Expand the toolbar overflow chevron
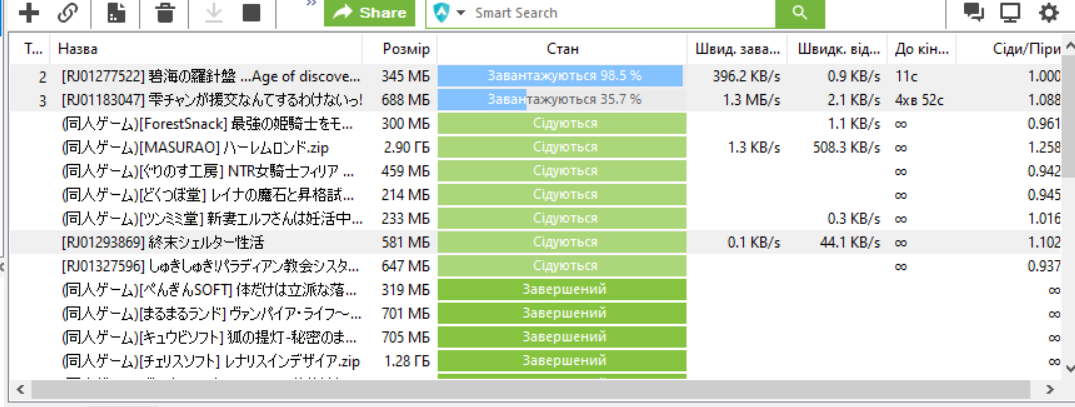This screenshot has height=407, width=1075. pyautogui.click(x=311, y=4)
